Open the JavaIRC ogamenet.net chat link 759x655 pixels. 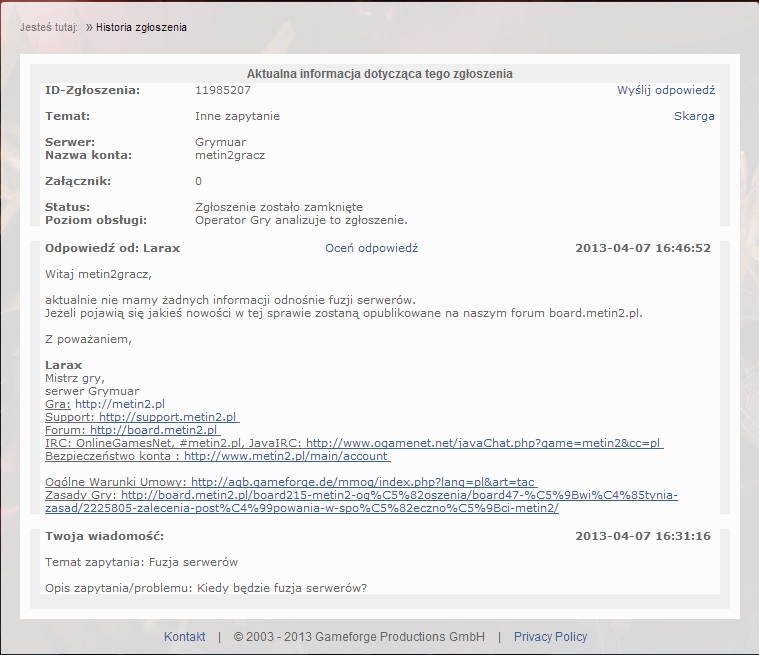click(483, 443)
